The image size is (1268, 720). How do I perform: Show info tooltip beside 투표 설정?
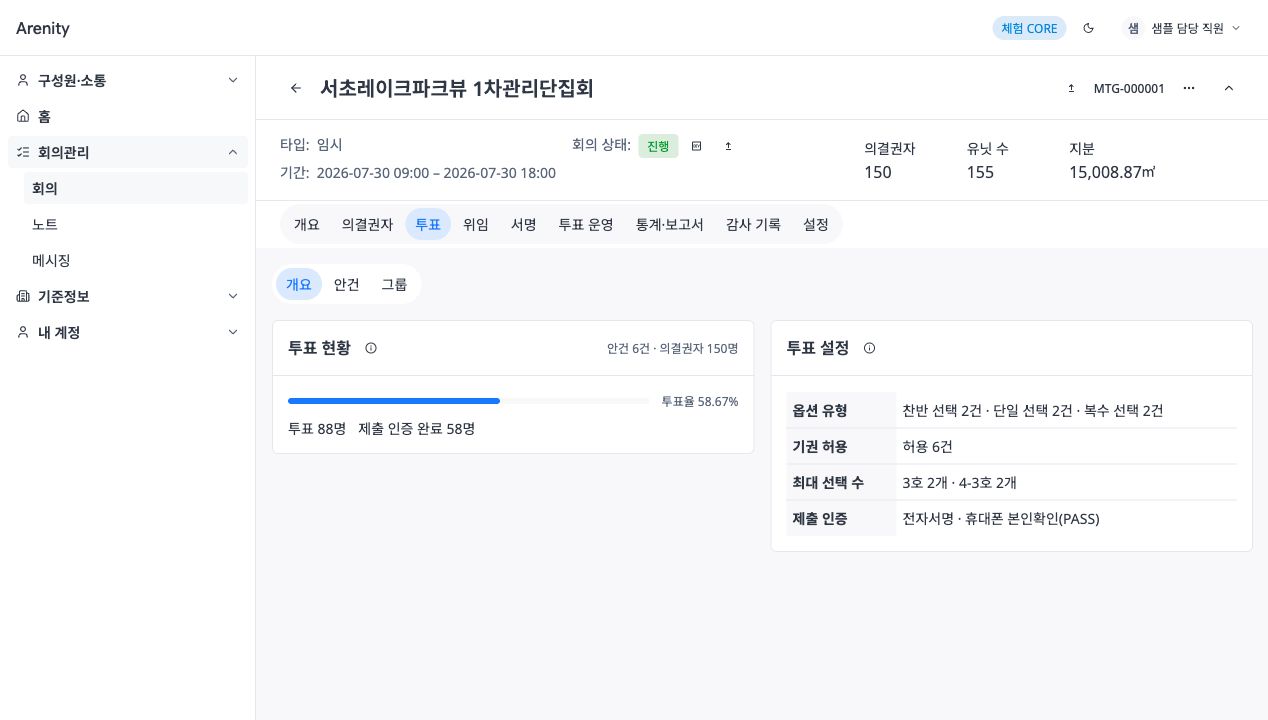click(x=869, y=348)
